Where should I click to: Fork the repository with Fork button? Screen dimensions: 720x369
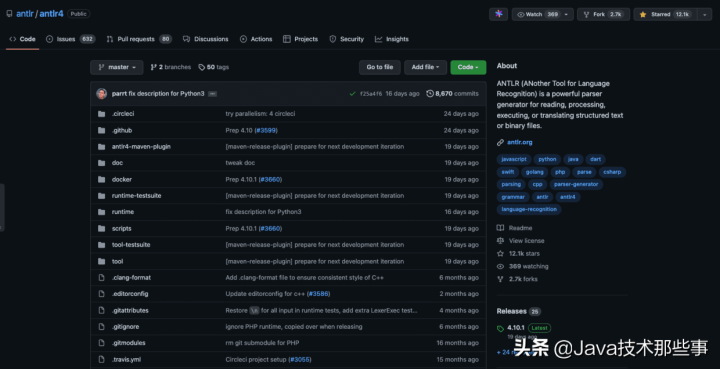click(x=603, y=14)
